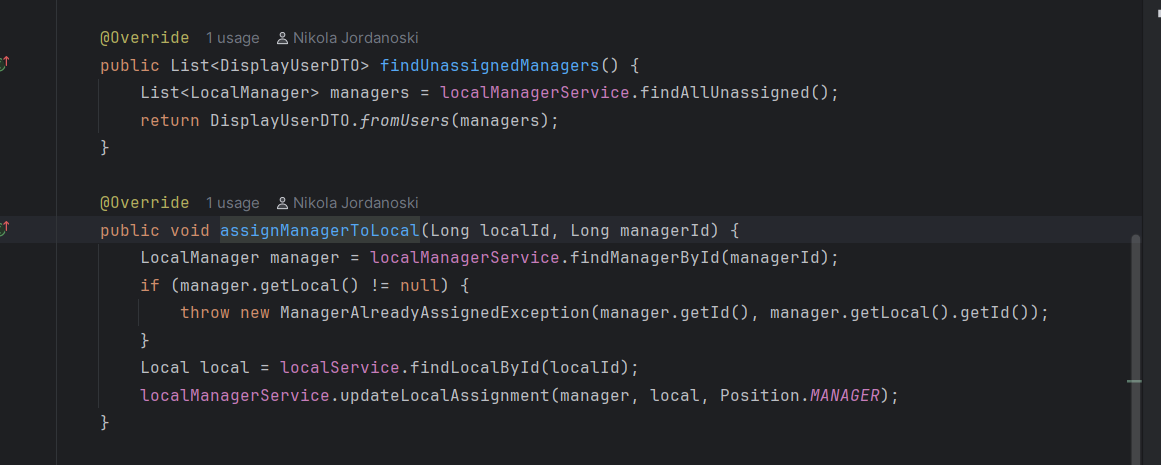1161x465 pixels.
Task: Click the implements gutter icon beside assignManagerToLocal
Action: (x=4, y=230)
